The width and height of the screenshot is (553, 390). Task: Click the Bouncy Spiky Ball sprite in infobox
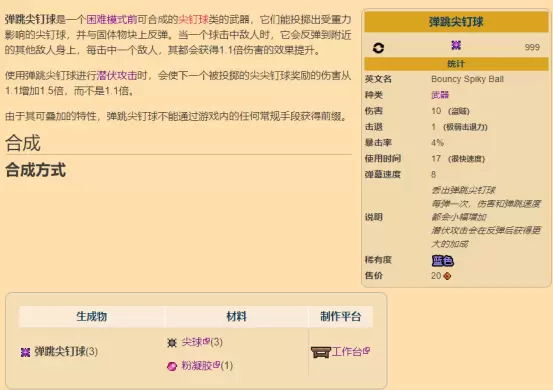click(456, 45)
